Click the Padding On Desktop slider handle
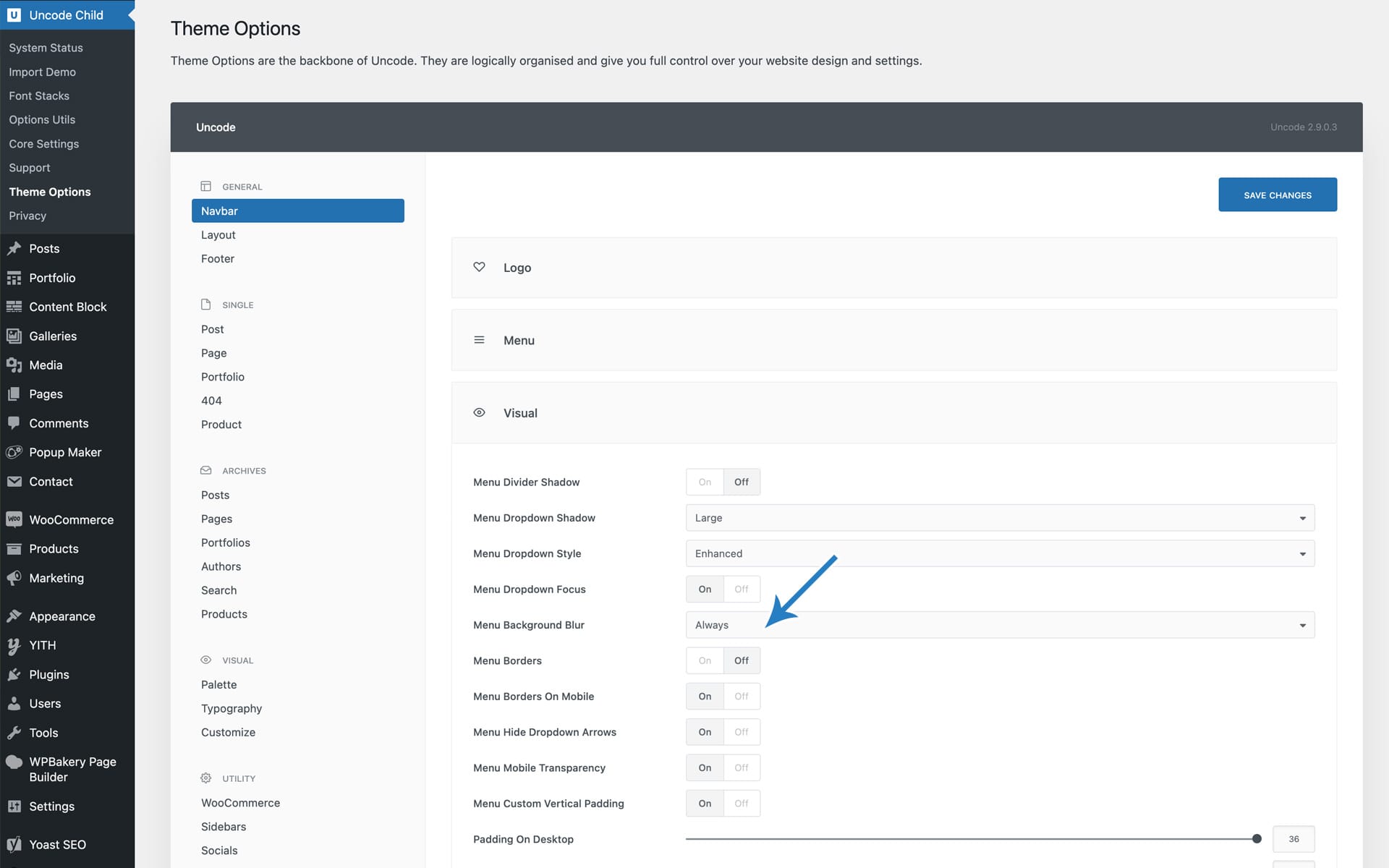Viewport: 1389px width, 868px height. point(1257,839)
